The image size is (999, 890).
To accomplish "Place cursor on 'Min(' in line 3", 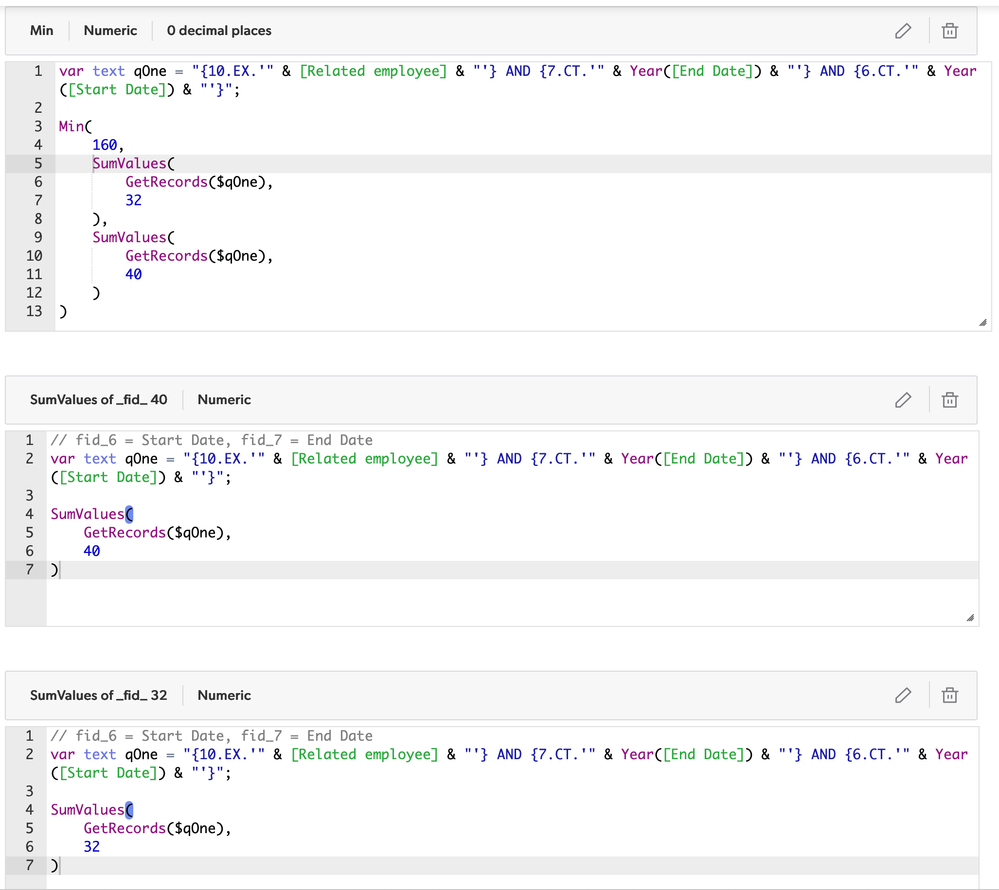I will coord(75,127).
